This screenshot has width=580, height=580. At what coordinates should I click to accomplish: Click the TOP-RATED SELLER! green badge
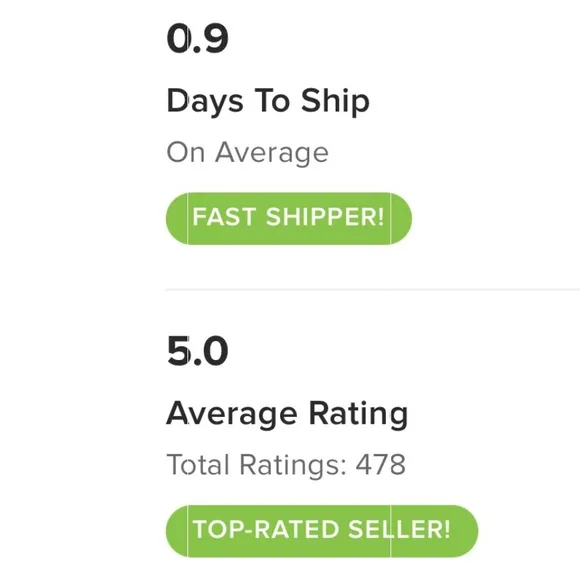tap(322, 531)
